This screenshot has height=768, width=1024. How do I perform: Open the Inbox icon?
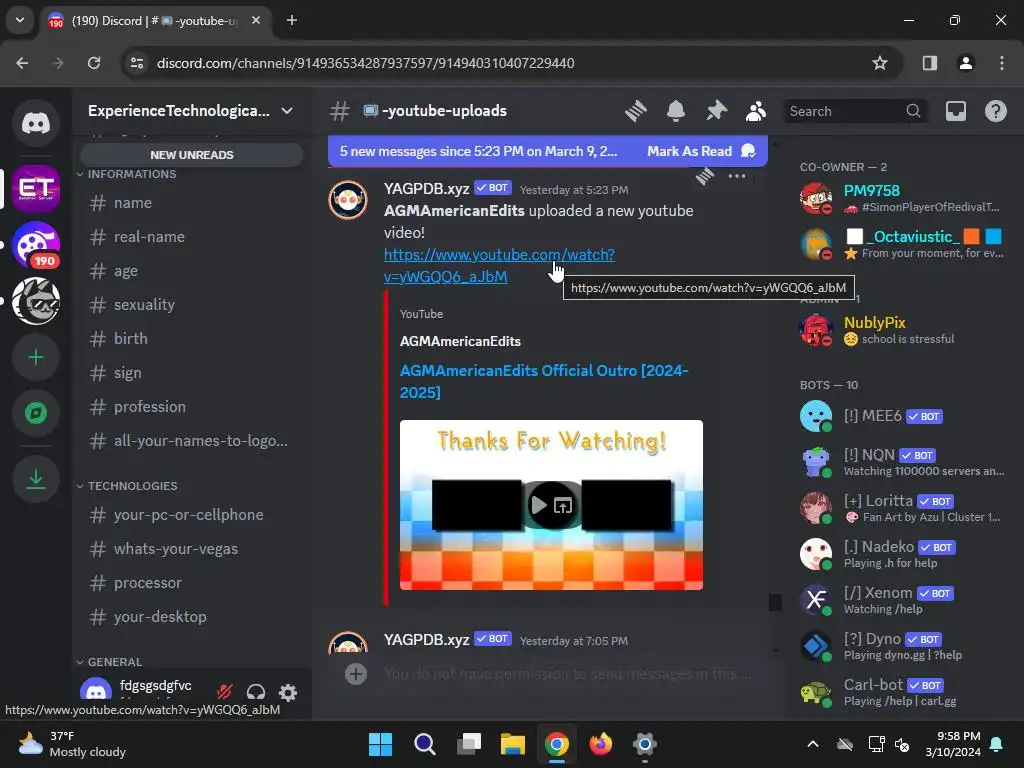955,111
